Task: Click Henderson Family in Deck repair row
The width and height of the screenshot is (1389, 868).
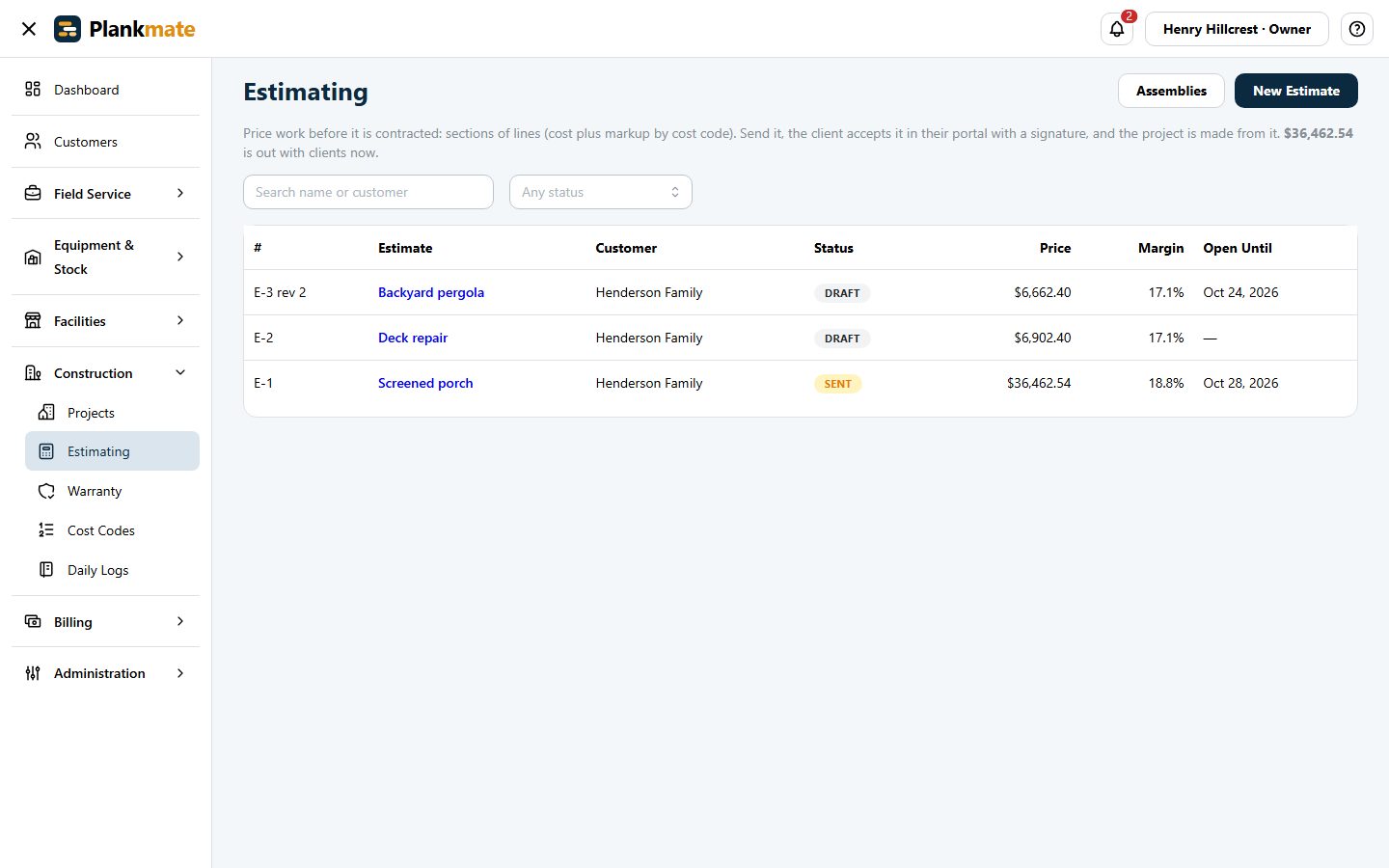Action: pyautogui.click(x=649, y=338)
